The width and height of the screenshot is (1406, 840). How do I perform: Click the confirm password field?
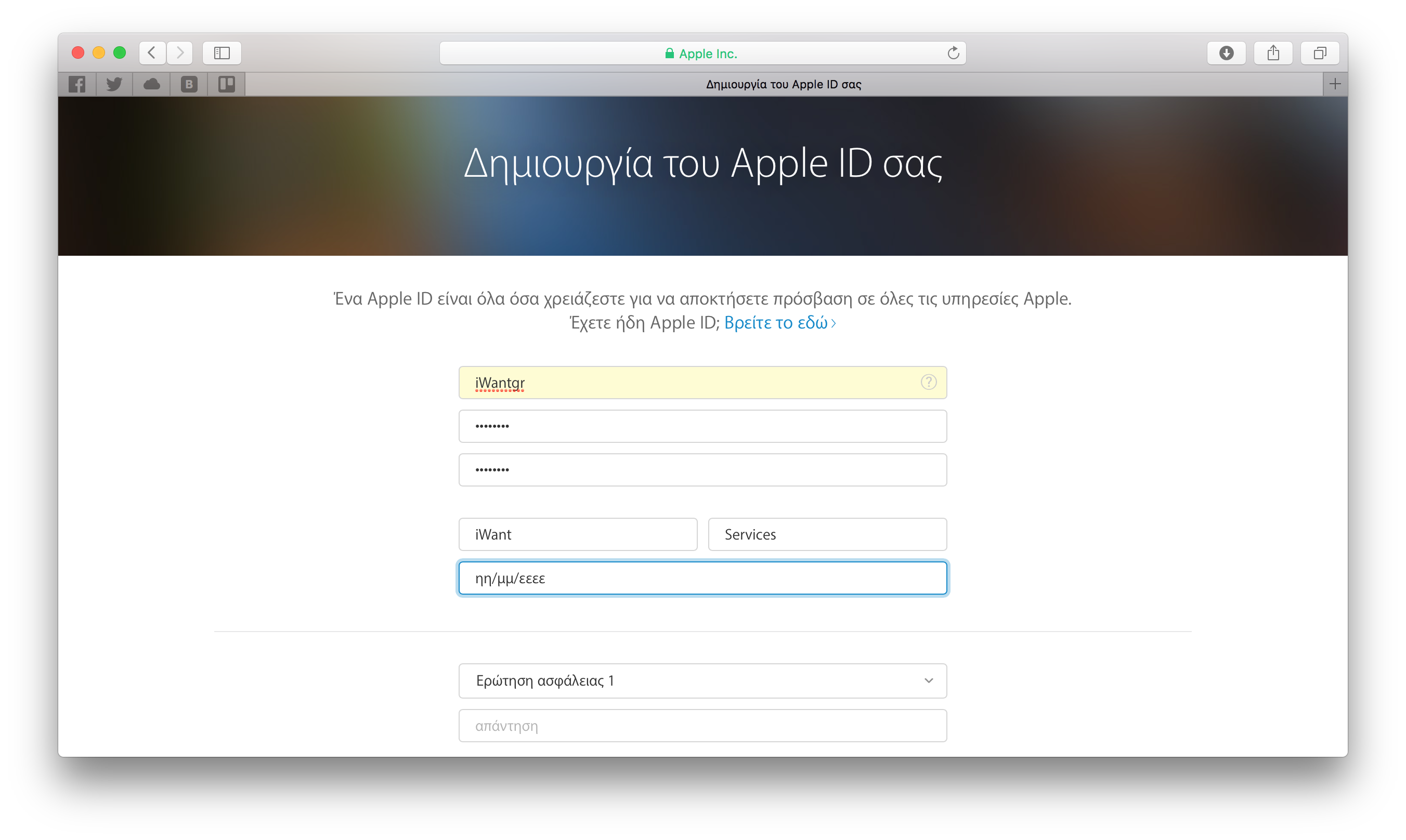click(702, 470)
